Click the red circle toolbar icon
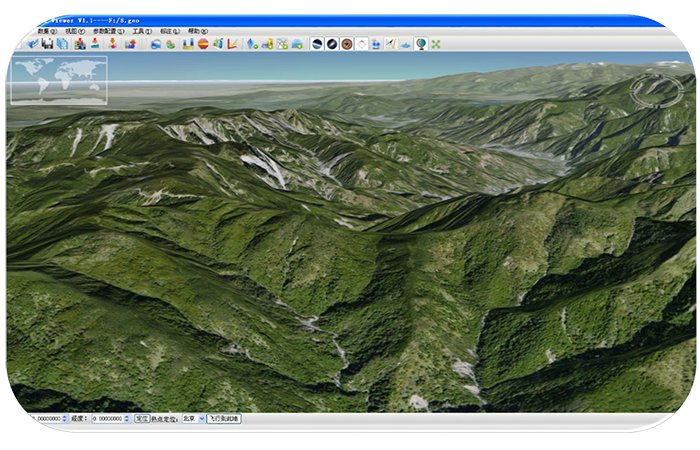 202,44
